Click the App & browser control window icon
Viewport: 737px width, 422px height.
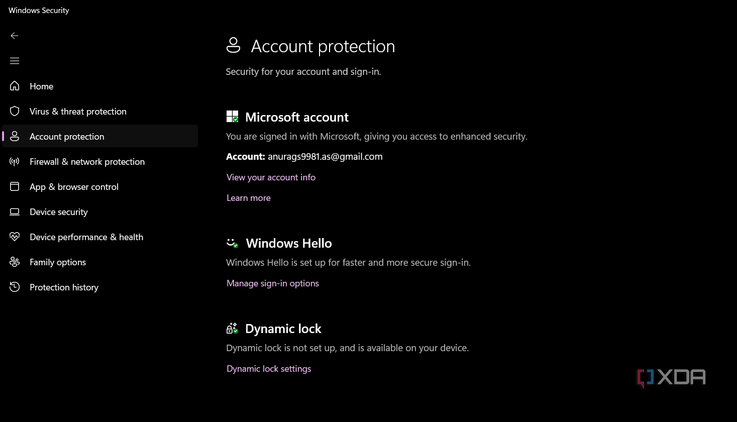(x=15, y=187)
